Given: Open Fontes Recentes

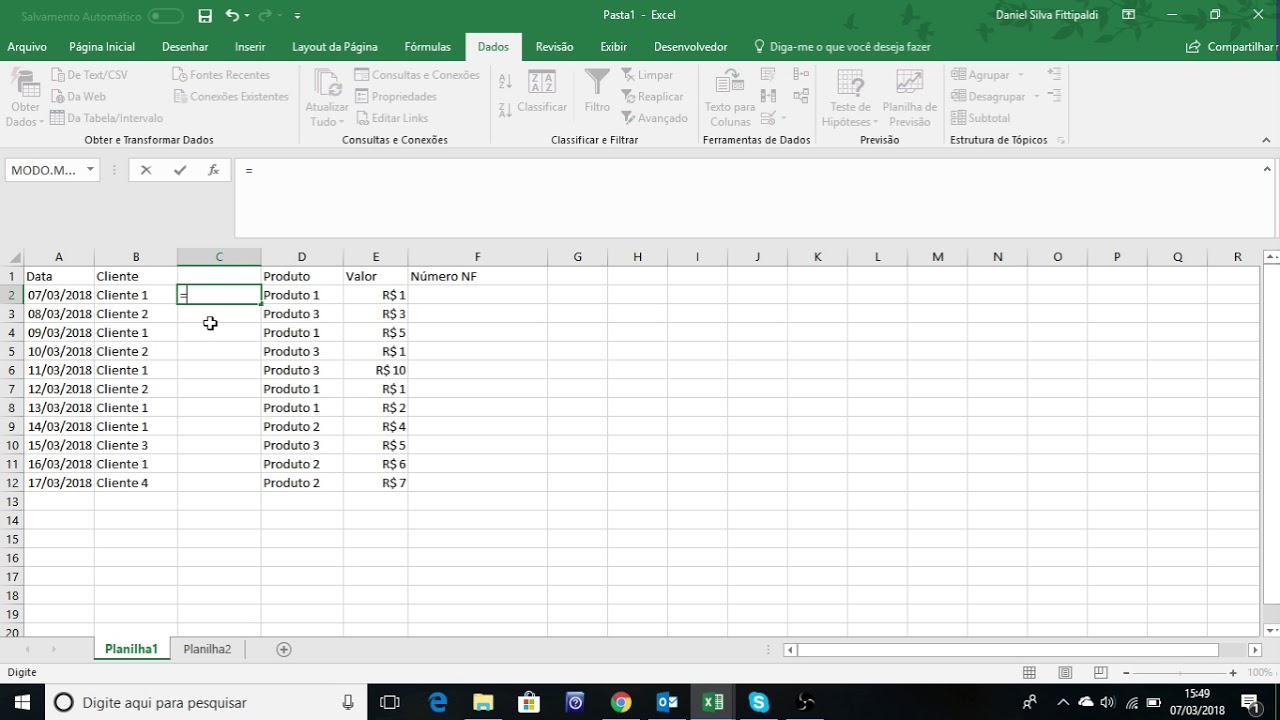Looking at the screenshot, I should click(x=221, y=75).
